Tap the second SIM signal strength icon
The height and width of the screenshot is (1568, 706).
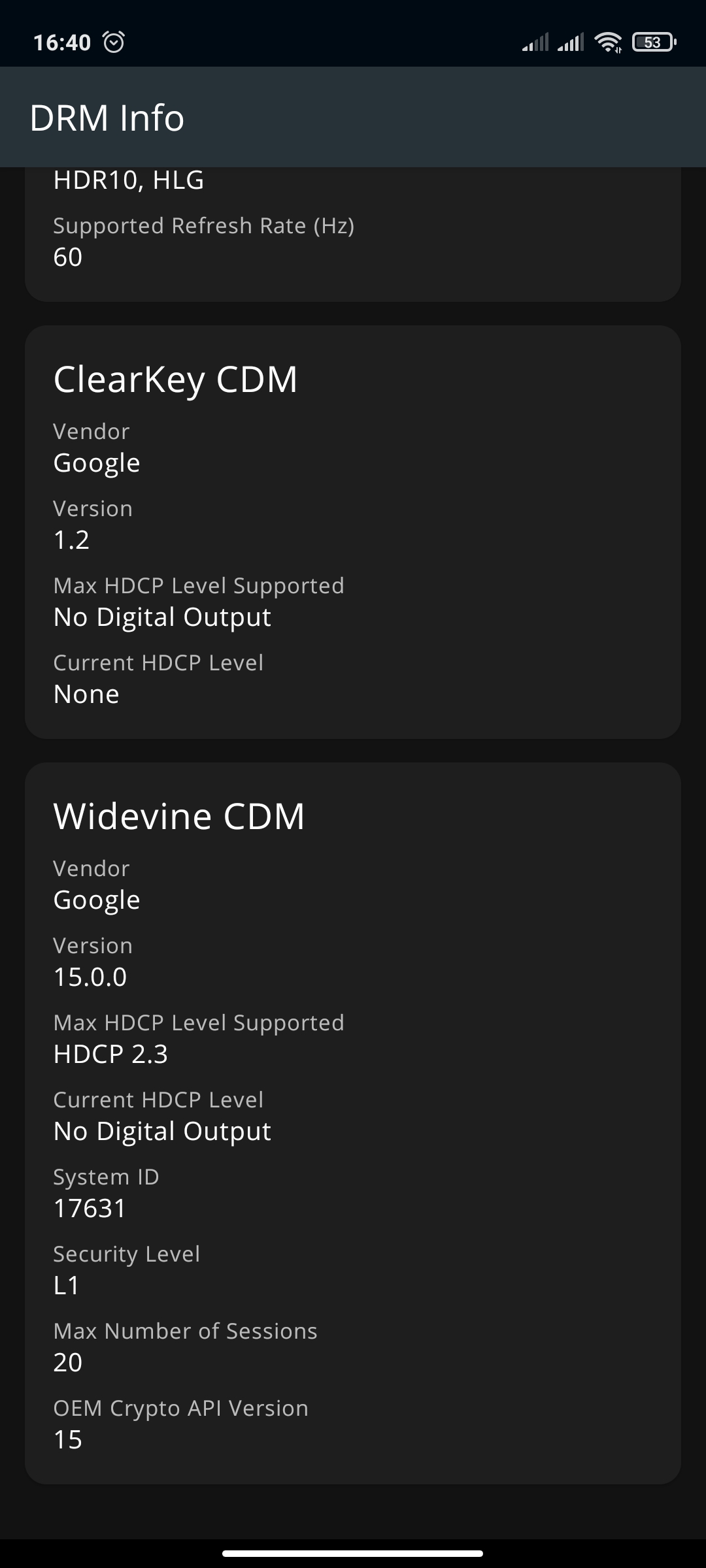coord(570,42)
